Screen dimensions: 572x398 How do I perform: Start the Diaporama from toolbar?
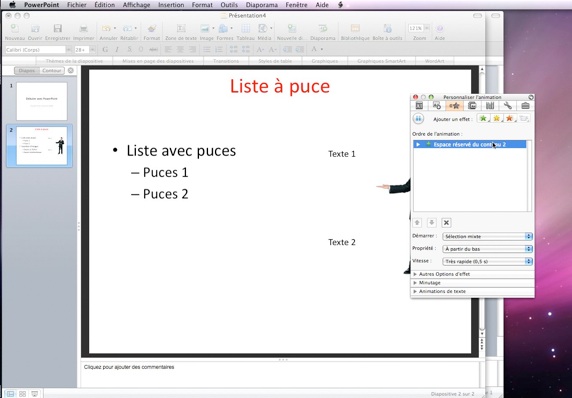pyautogui.click(x=323, y=29)
